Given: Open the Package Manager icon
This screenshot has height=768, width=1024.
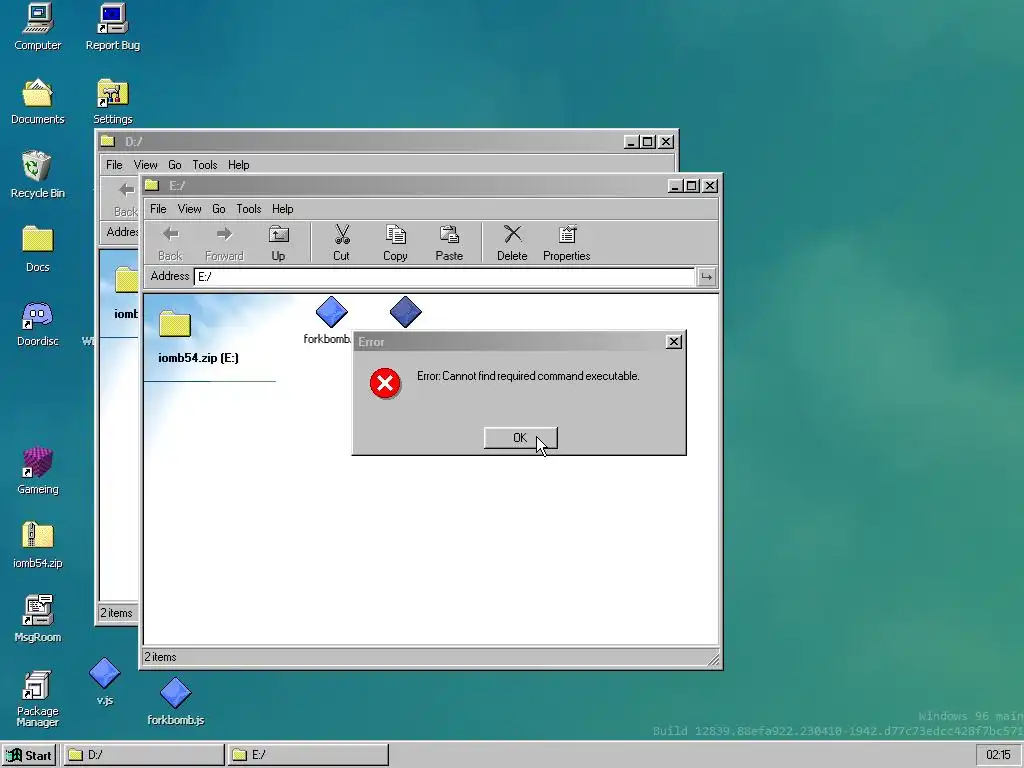Looking at the screenshot, I should (x=38, y=698).
